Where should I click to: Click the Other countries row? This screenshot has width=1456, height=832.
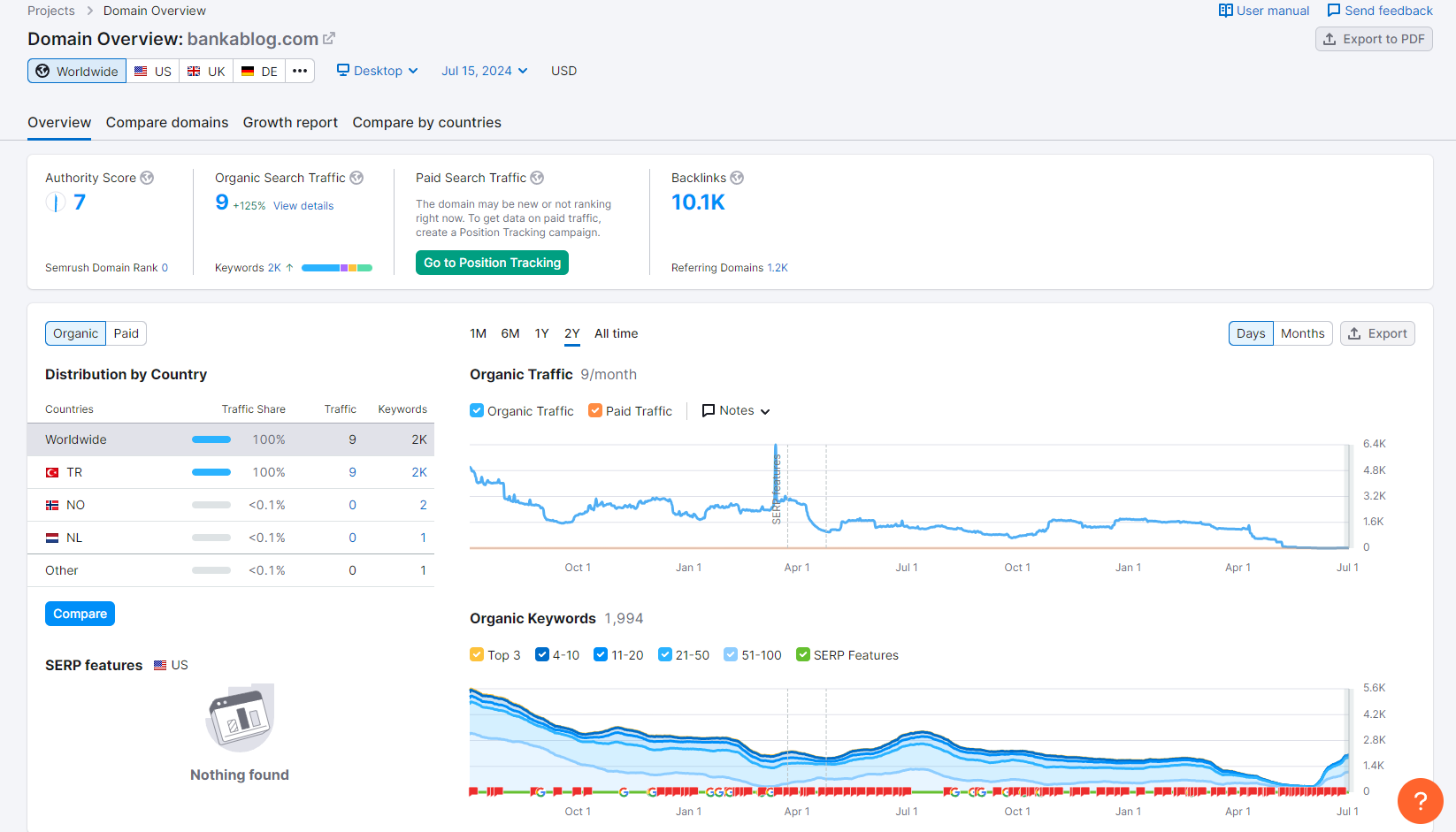[x=231, y=570]
